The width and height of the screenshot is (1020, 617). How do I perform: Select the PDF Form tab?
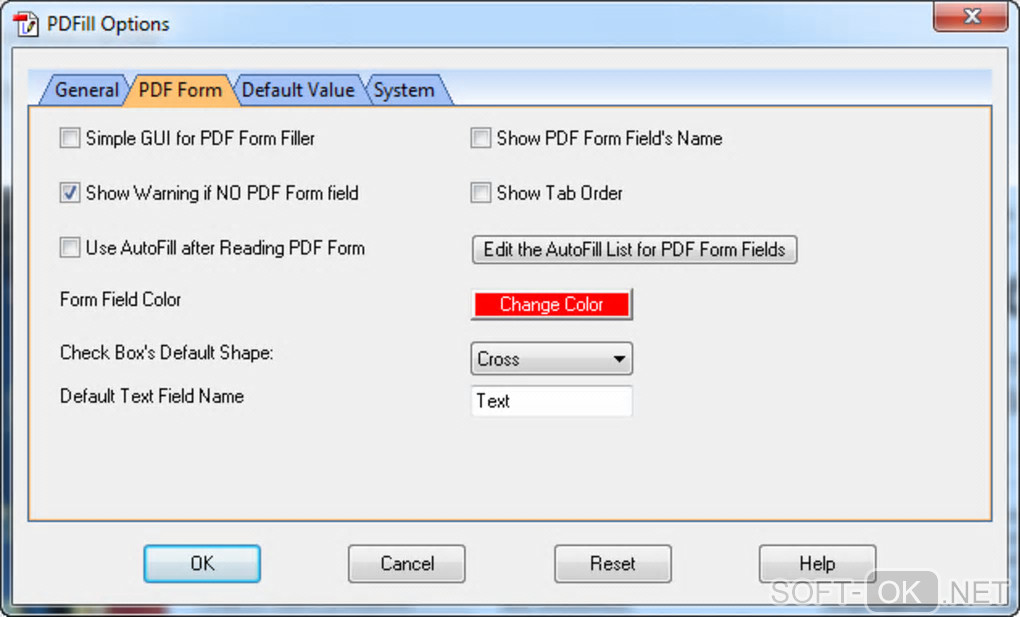[180, 90]
